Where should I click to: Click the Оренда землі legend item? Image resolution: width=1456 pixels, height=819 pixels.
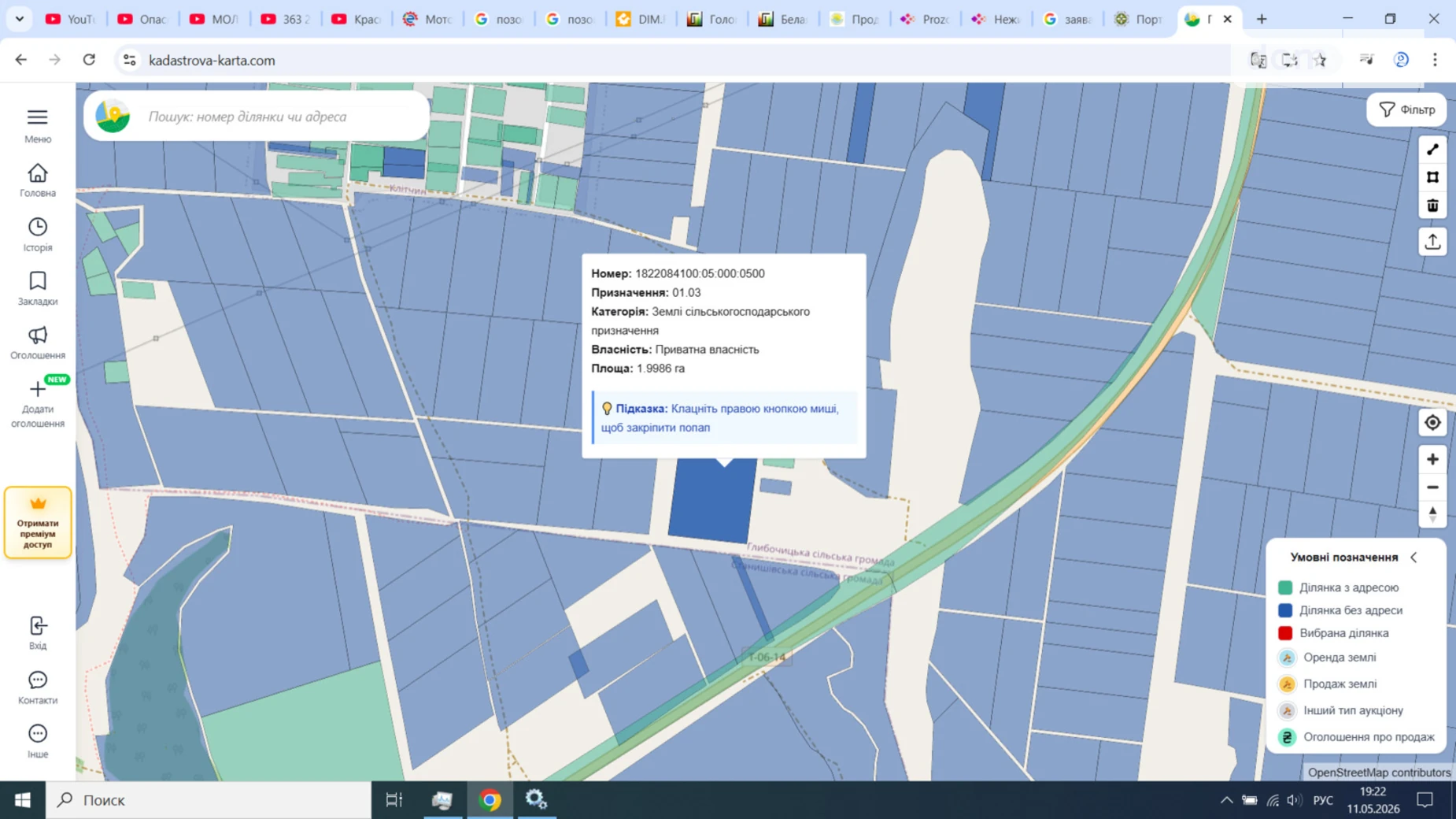1329,658
